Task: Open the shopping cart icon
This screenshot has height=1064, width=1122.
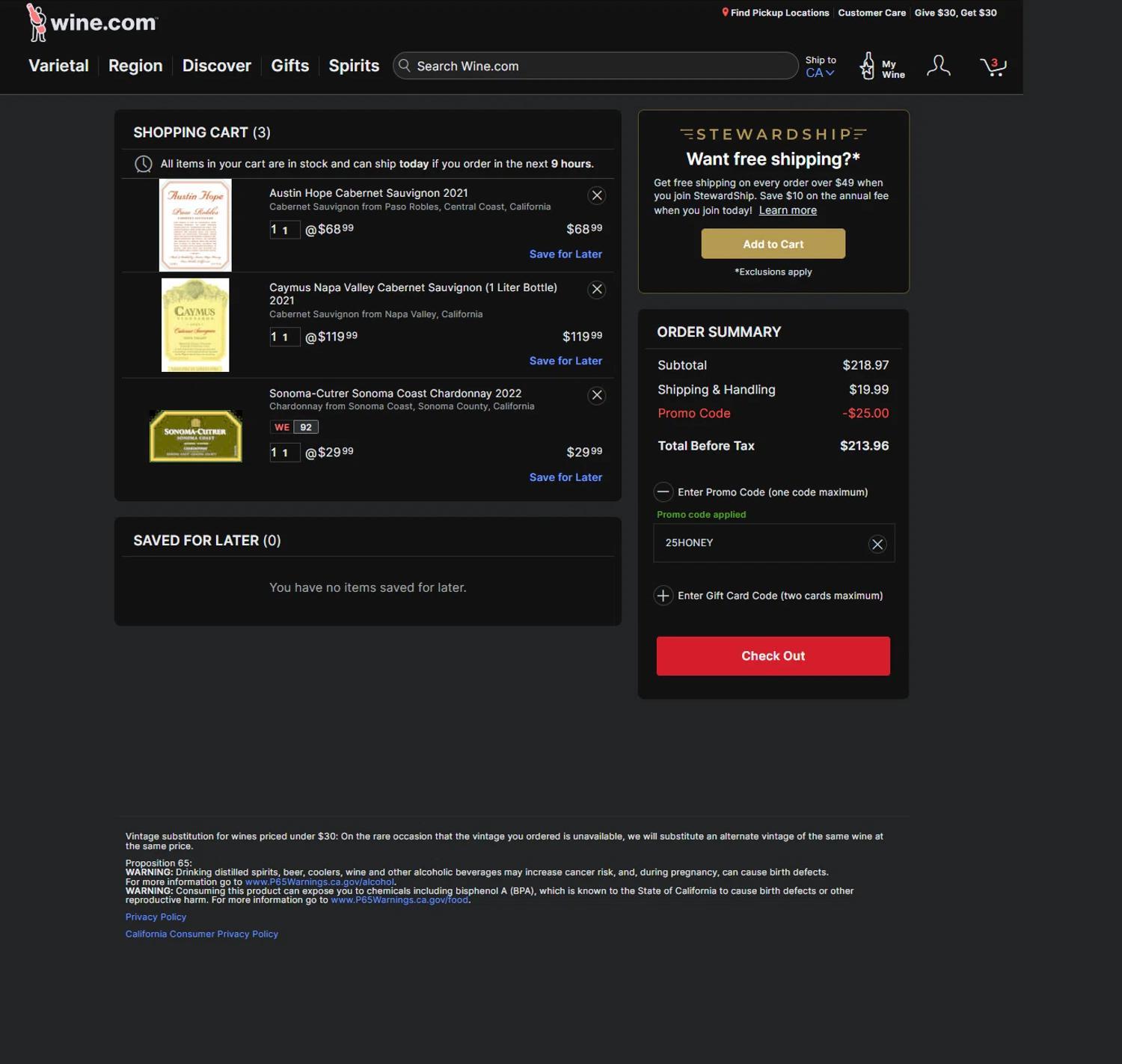Action: [993, 67]
